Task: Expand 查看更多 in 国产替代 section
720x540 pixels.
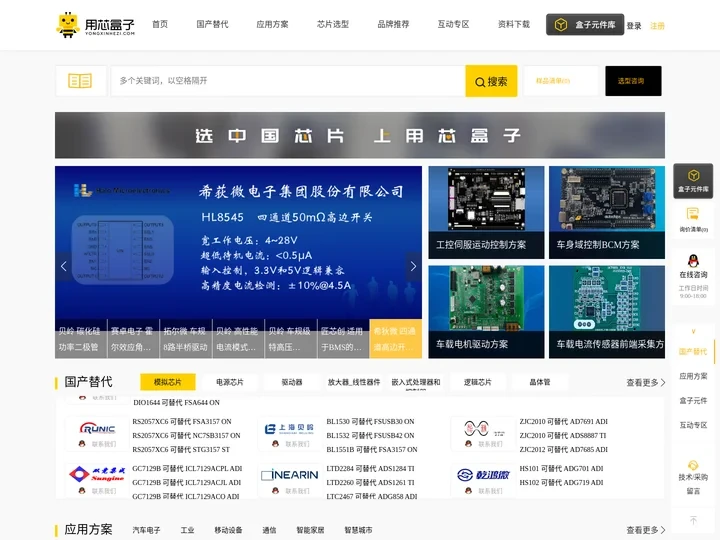Action: coord(646,382)
